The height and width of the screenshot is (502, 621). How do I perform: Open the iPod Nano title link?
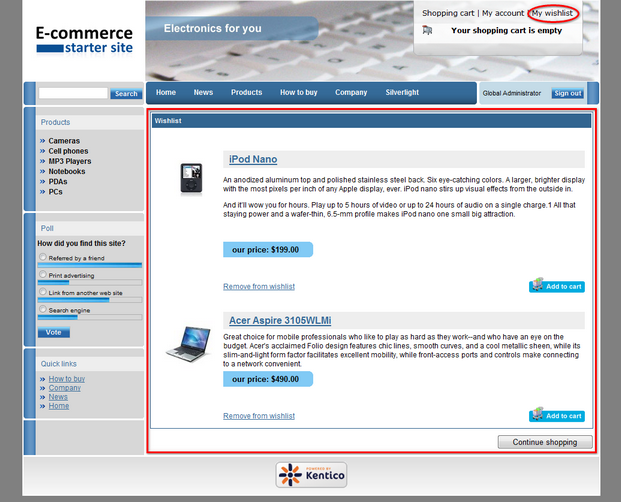pos(253,159)
